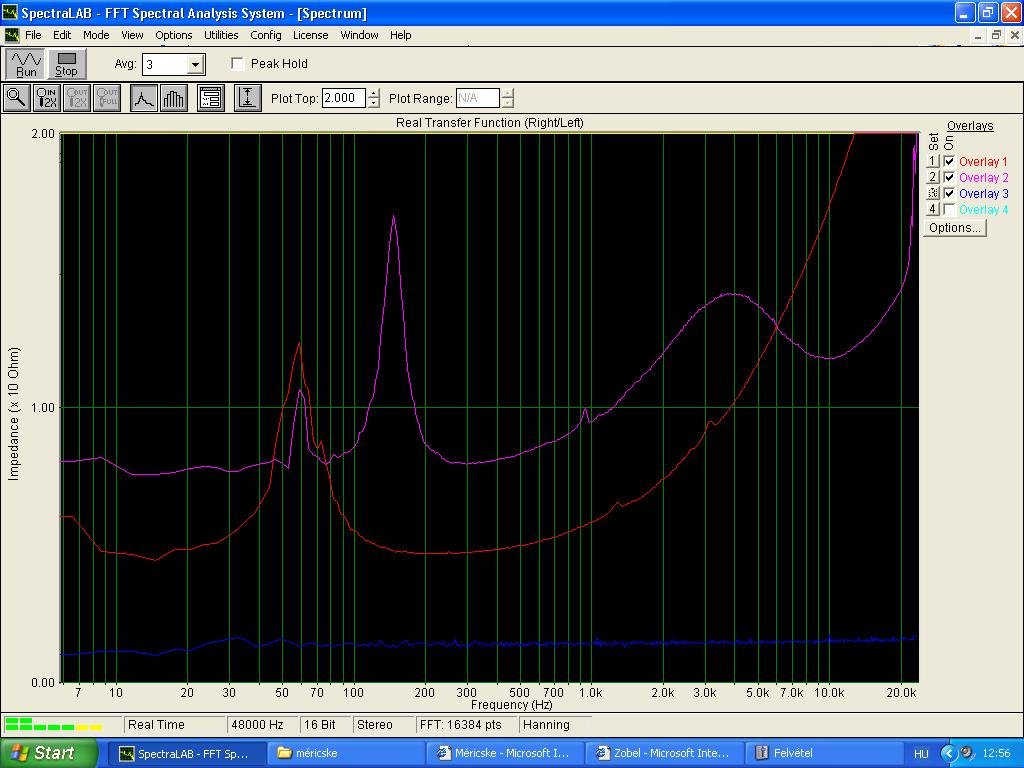This screenshot has width=1024, height=768.
Task: Click the Frequency (Hz) axis label
Action: [511, 705]
